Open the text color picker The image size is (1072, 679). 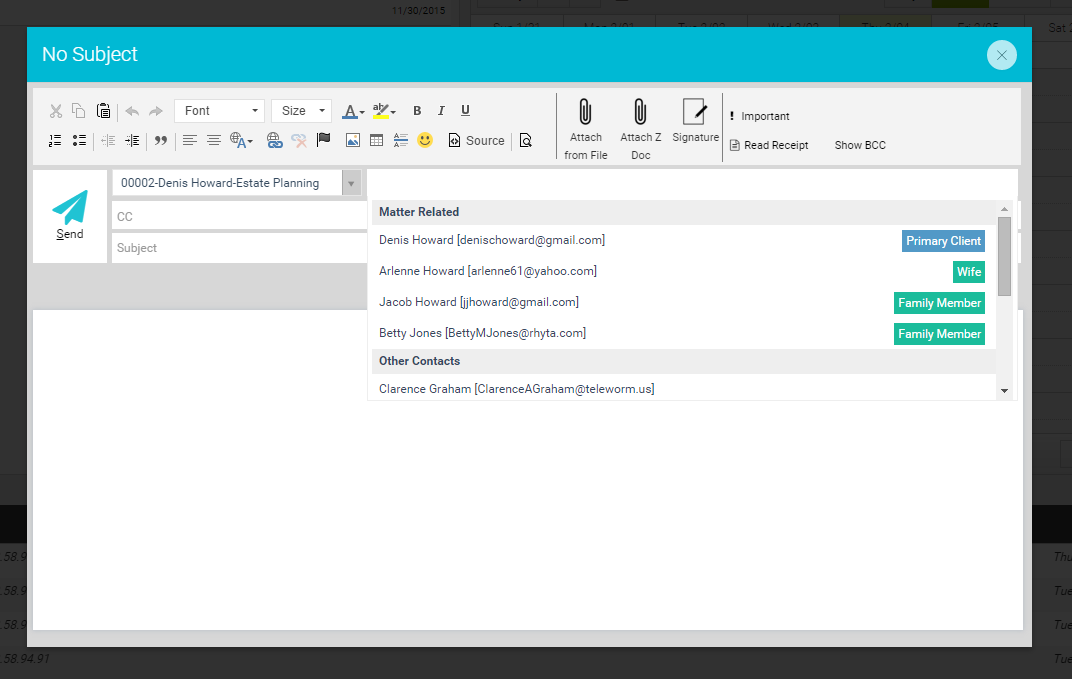(353, 111)
